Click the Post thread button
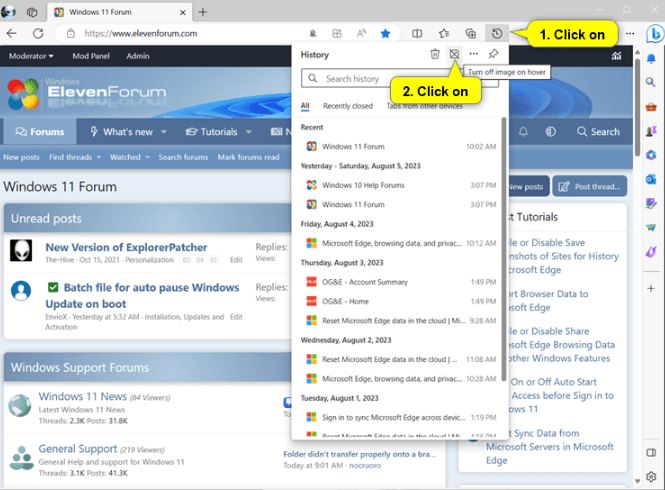 [590, 186]
